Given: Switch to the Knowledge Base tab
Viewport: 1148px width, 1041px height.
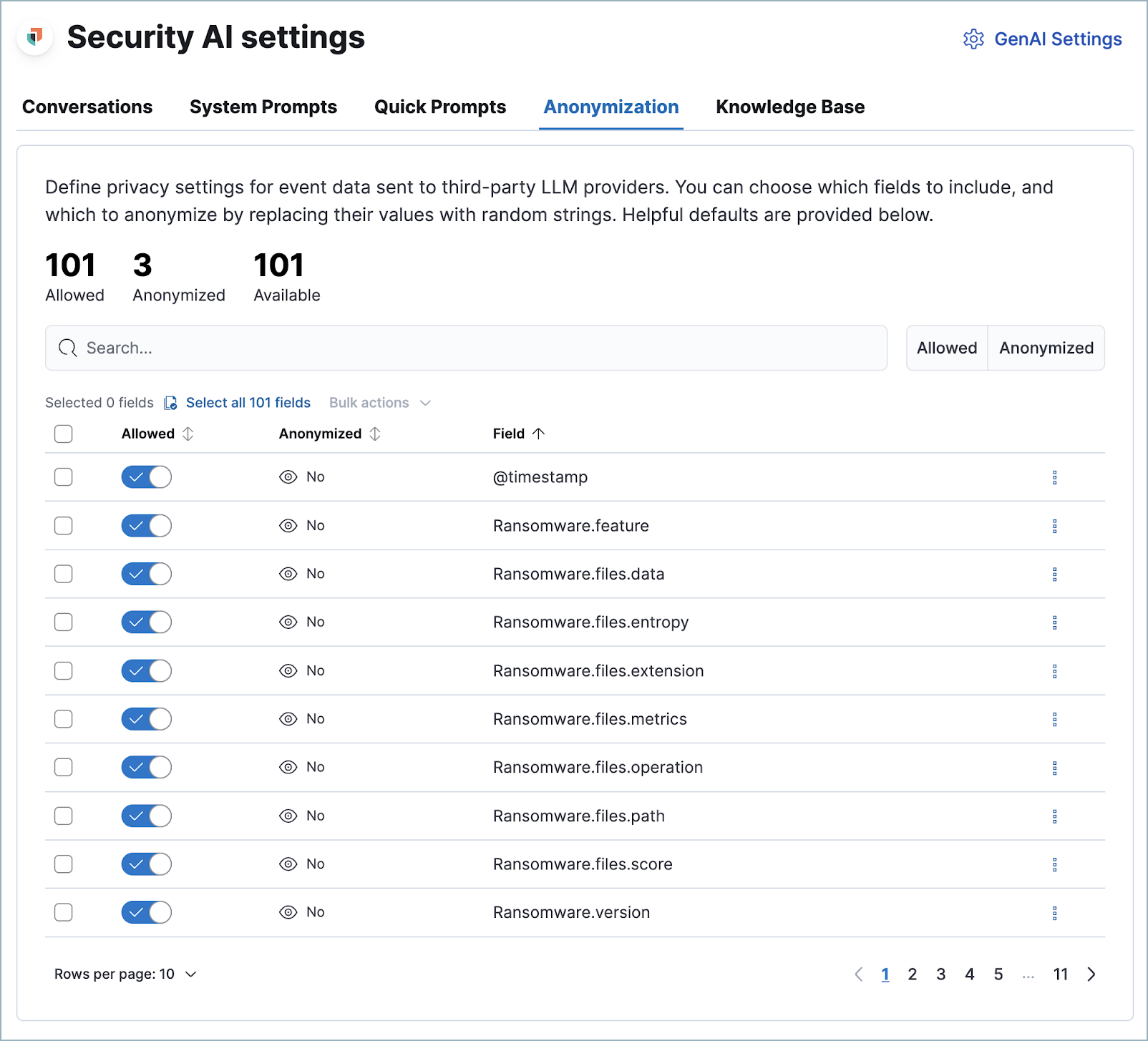Looking at the screenshot, I should [789, 107].
